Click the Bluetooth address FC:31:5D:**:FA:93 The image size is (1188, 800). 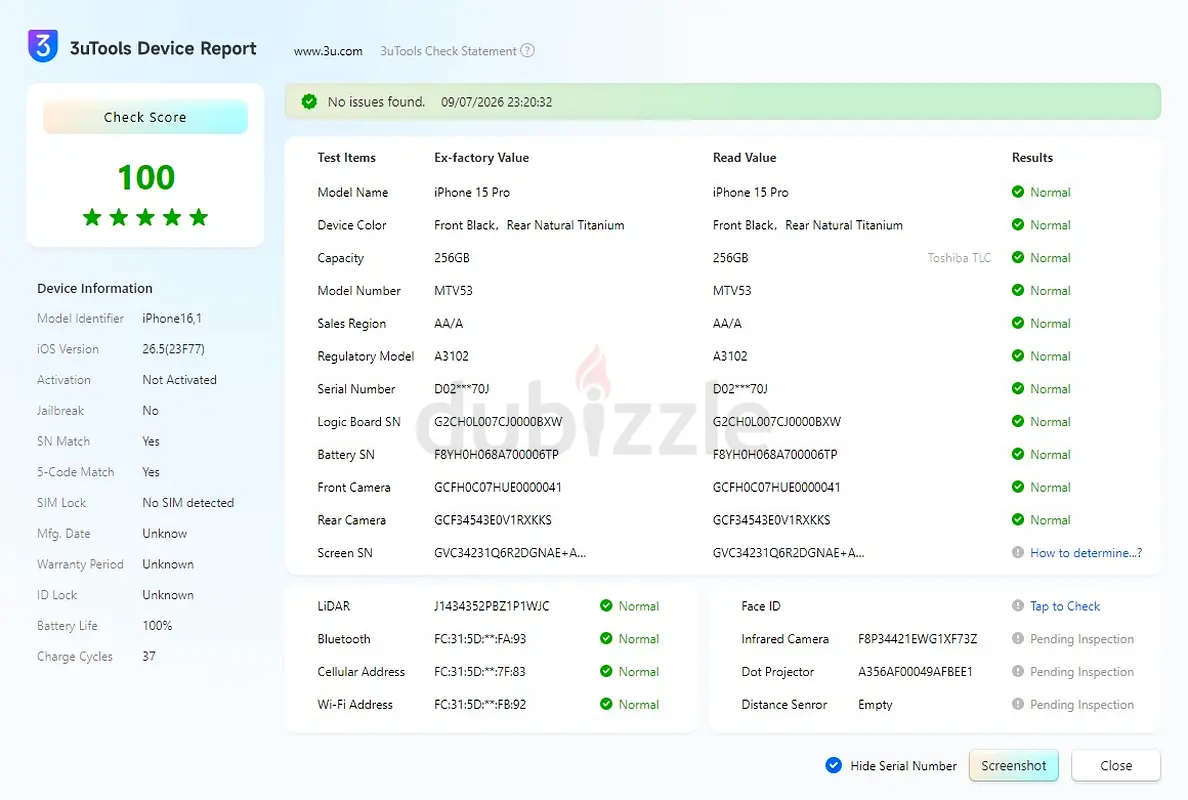pos(480,639)
